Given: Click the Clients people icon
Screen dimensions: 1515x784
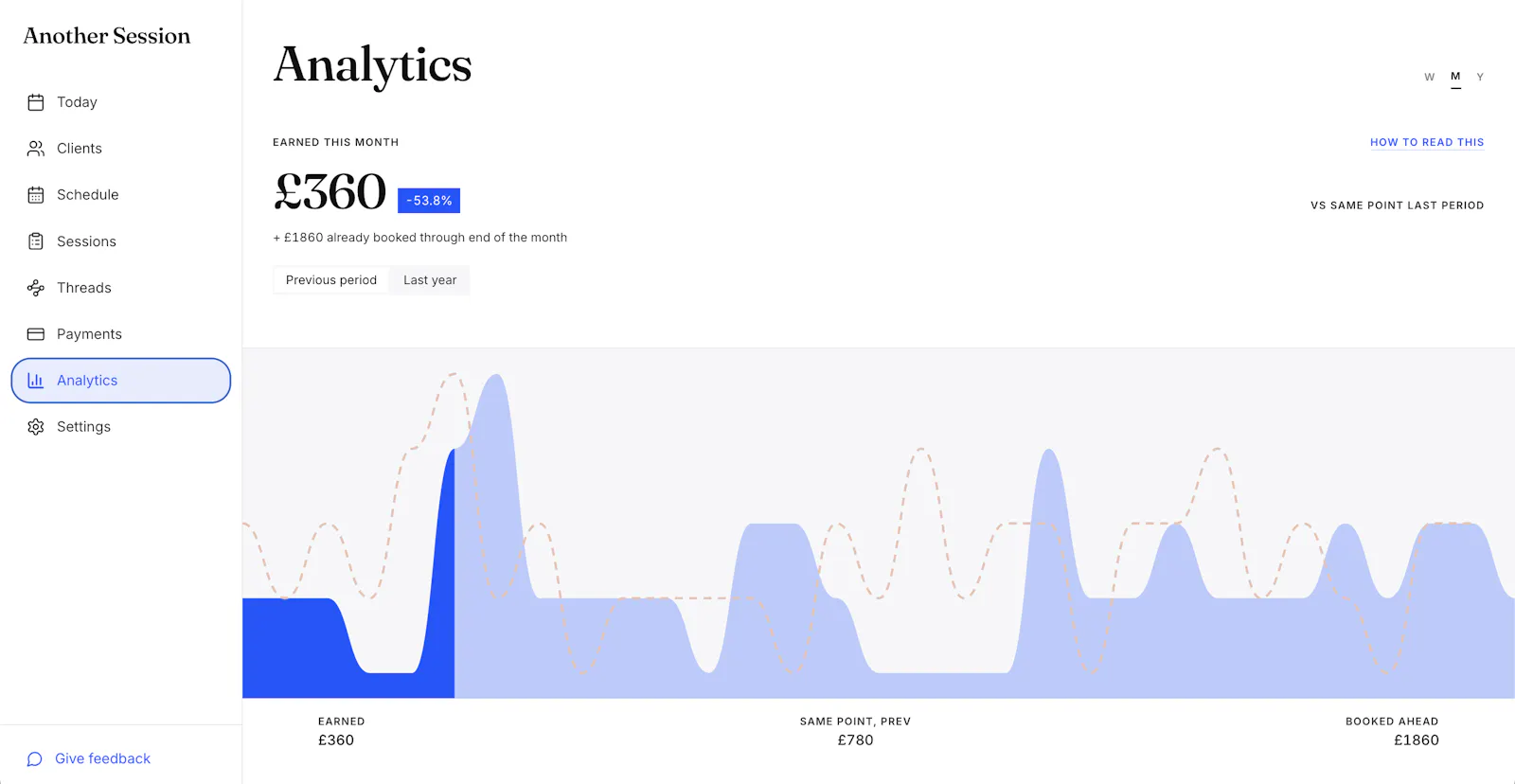Looking at the screenshot, I should (x=36, y=149).
